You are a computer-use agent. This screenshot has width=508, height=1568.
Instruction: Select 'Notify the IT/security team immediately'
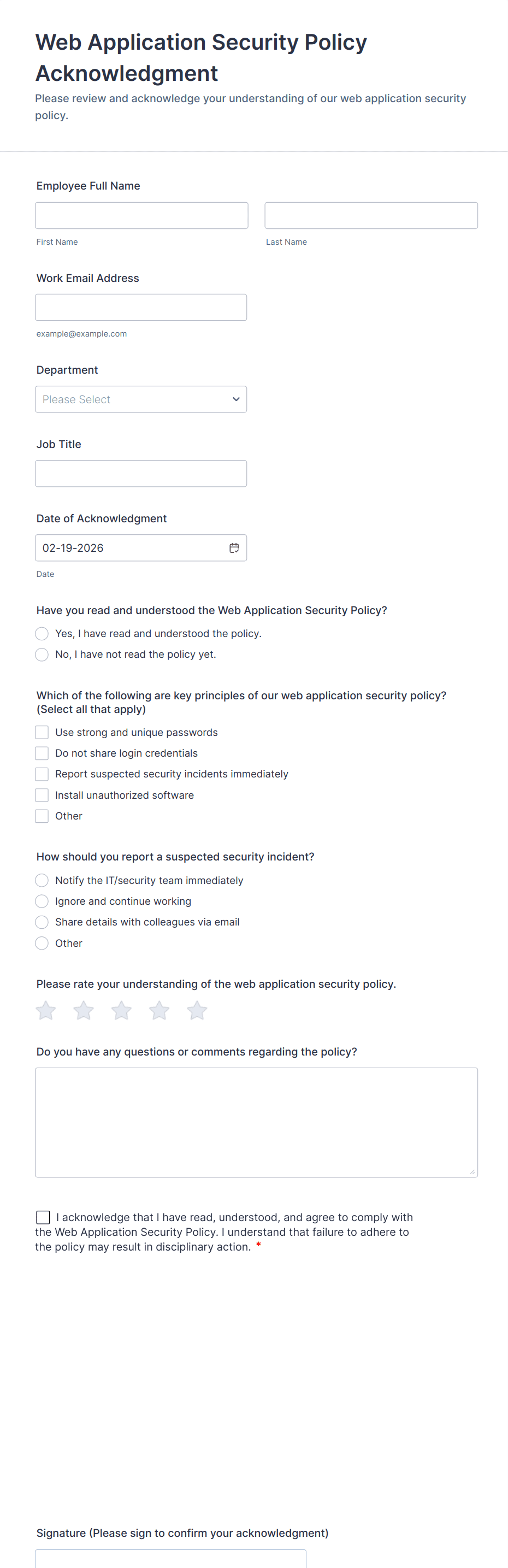[42, 880]
